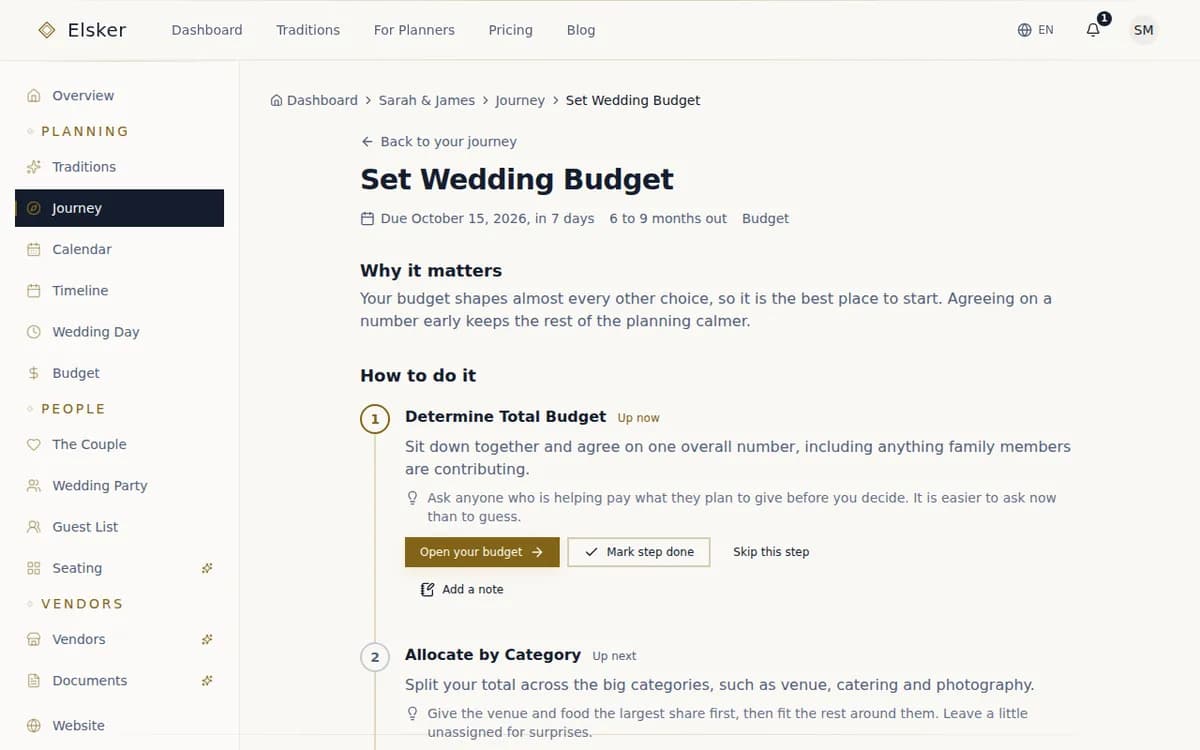Screen dimensions: 1200x750
Task: Click the 'Budget' tag under the title
Action: pos(765,218)
